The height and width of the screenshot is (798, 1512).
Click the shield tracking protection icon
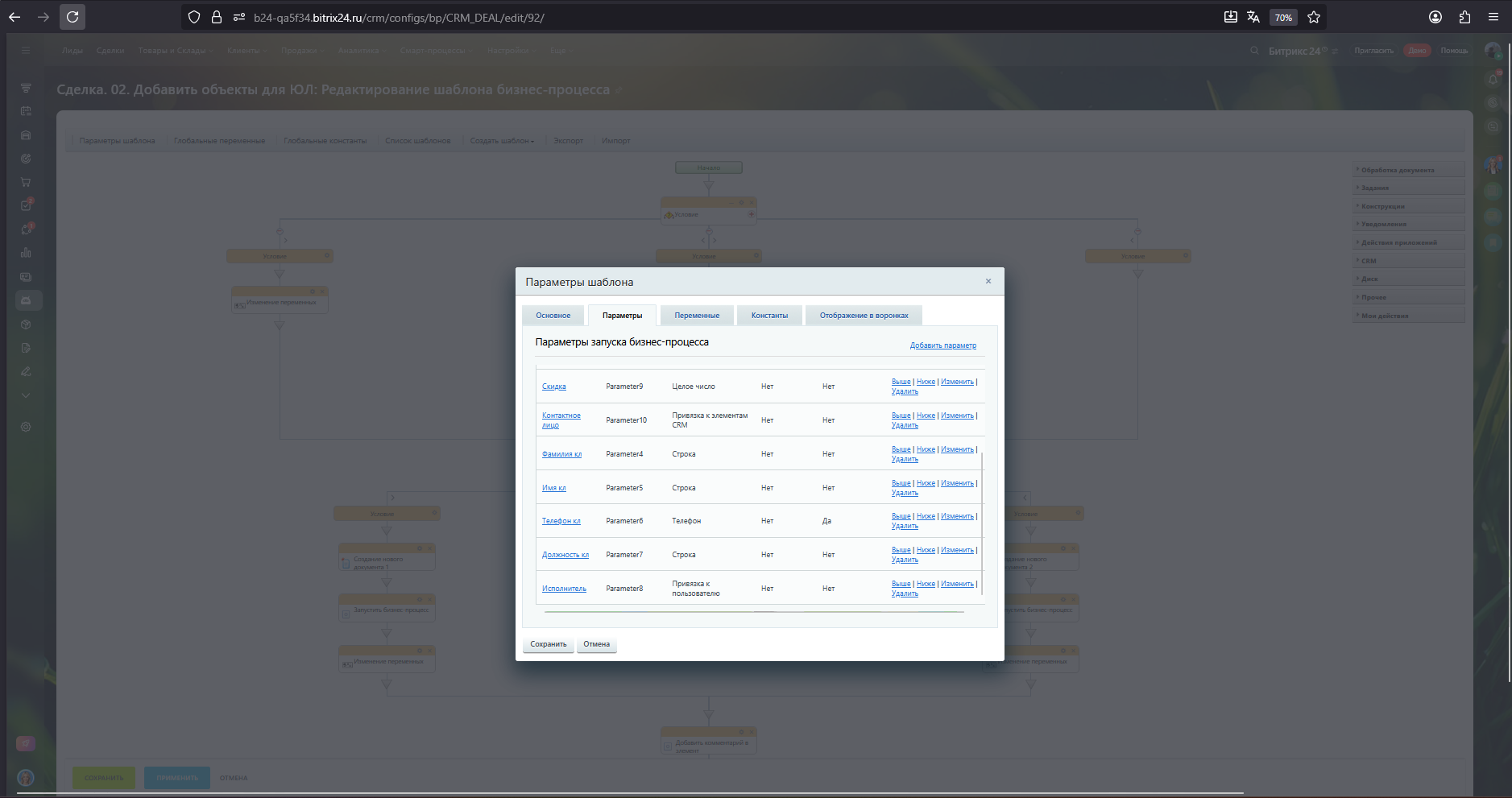click(193, 17)
